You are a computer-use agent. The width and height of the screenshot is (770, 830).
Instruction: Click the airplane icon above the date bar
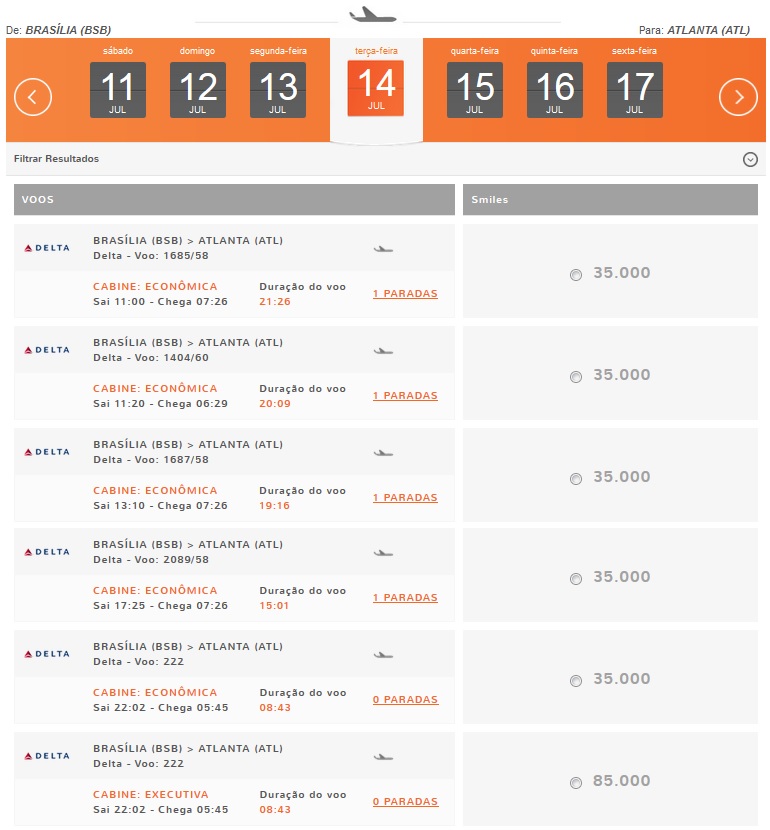click(373, 15)
